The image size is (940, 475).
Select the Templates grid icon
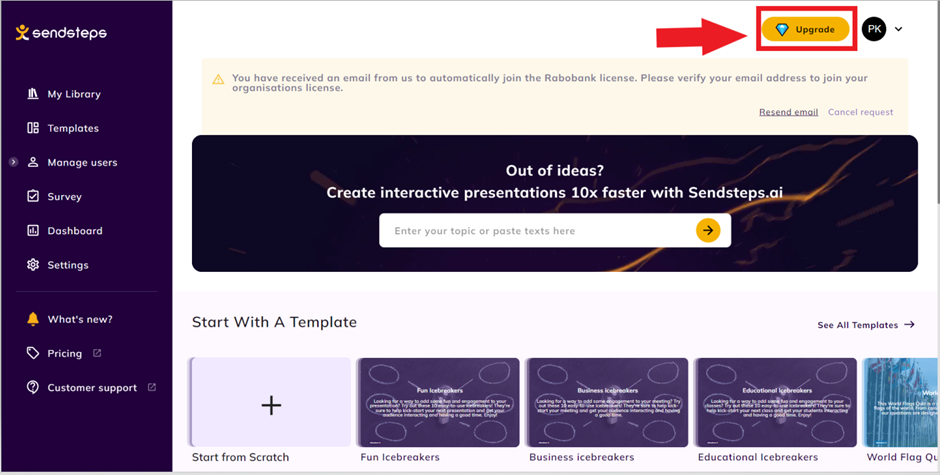click(x=33, y=128)
